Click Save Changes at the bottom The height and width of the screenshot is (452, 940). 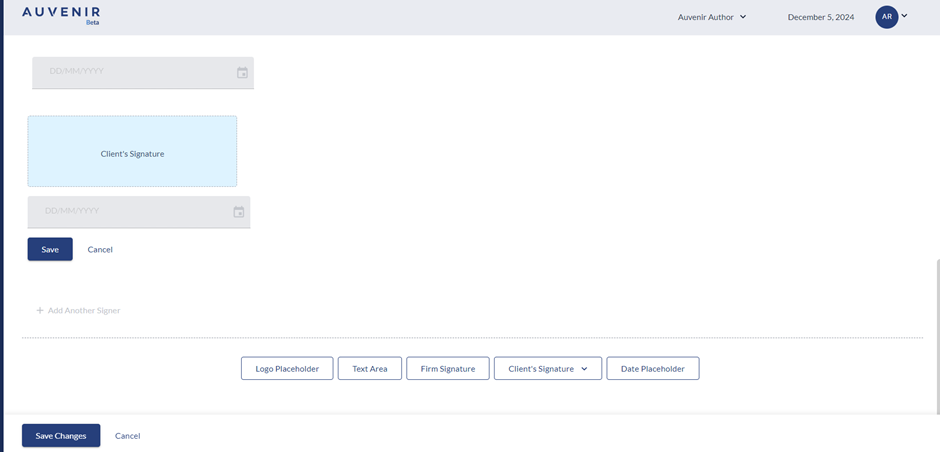61,436
